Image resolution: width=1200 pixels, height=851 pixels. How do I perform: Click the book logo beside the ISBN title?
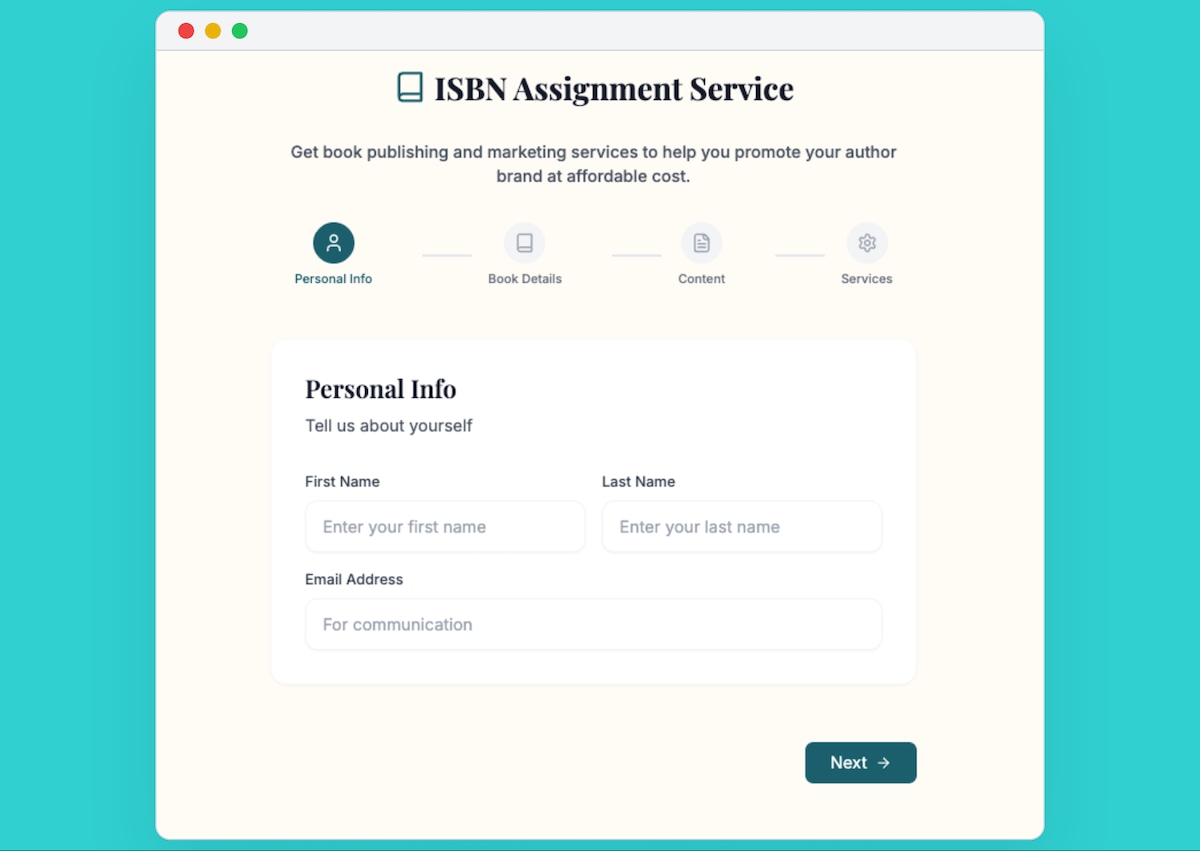click(410, 88)
